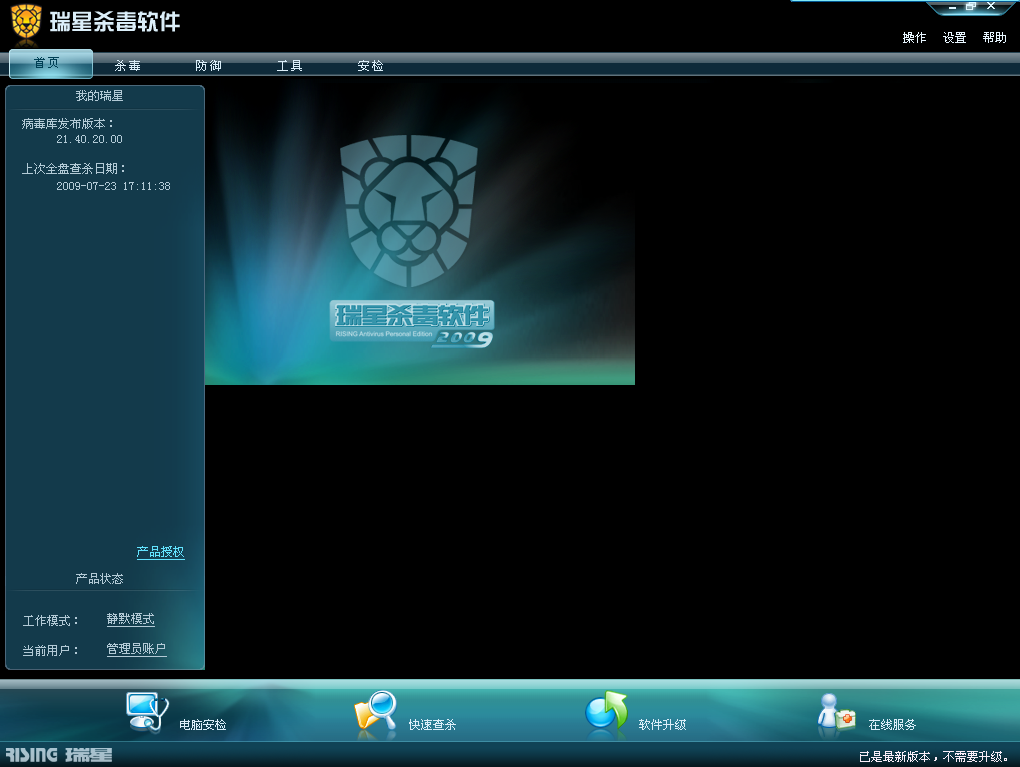
Task: Open the 帮助 help menu
Action: (995, 38)
